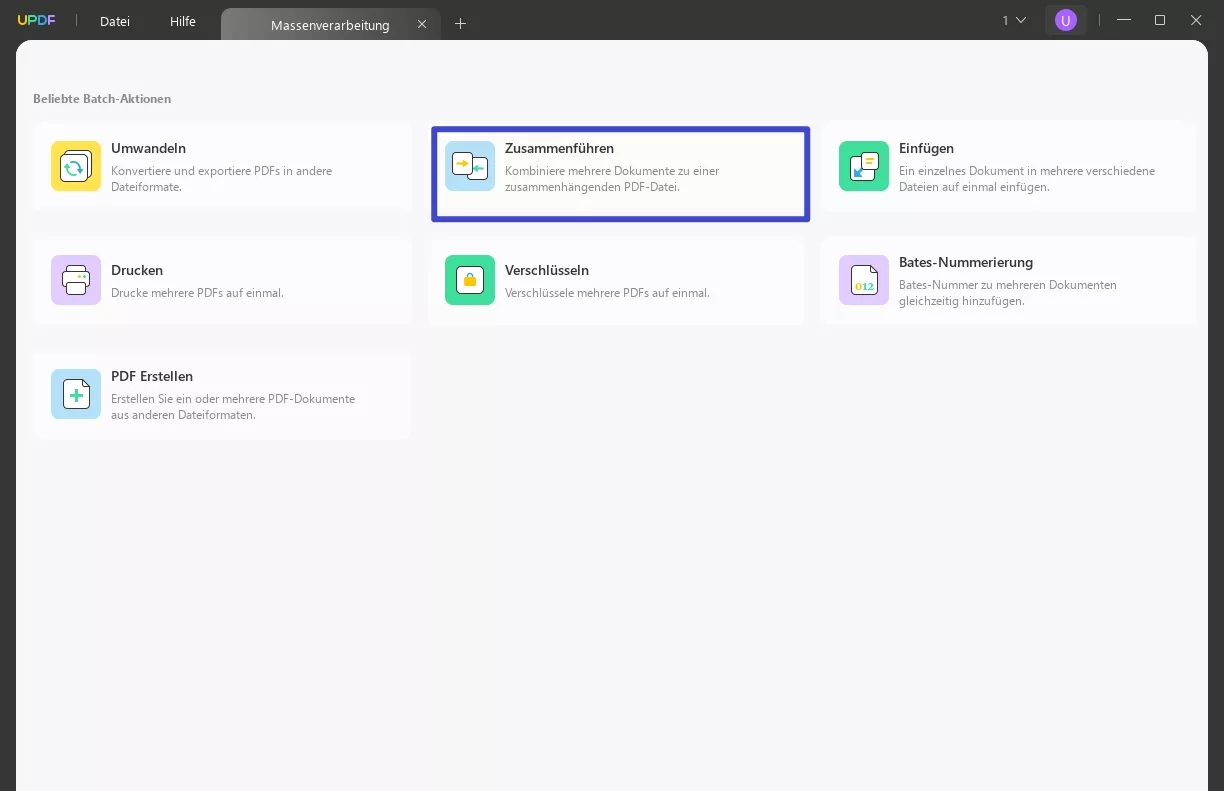Click the Bates-Nummerierung 012 icon

863,280
